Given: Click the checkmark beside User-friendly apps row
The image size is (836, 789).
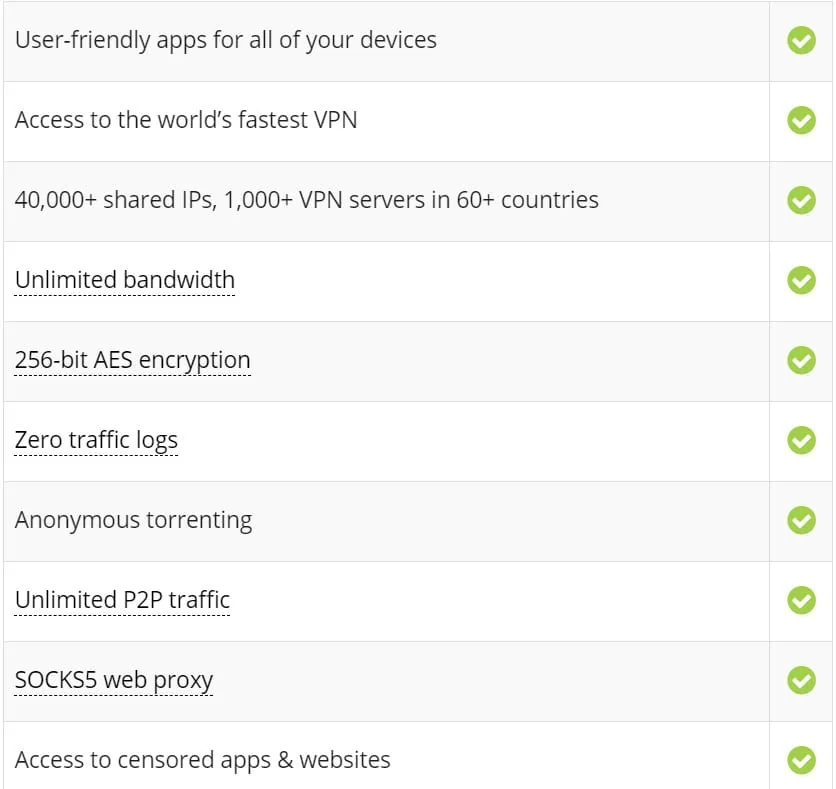Looking at the screenshot, I should (801, 40).
